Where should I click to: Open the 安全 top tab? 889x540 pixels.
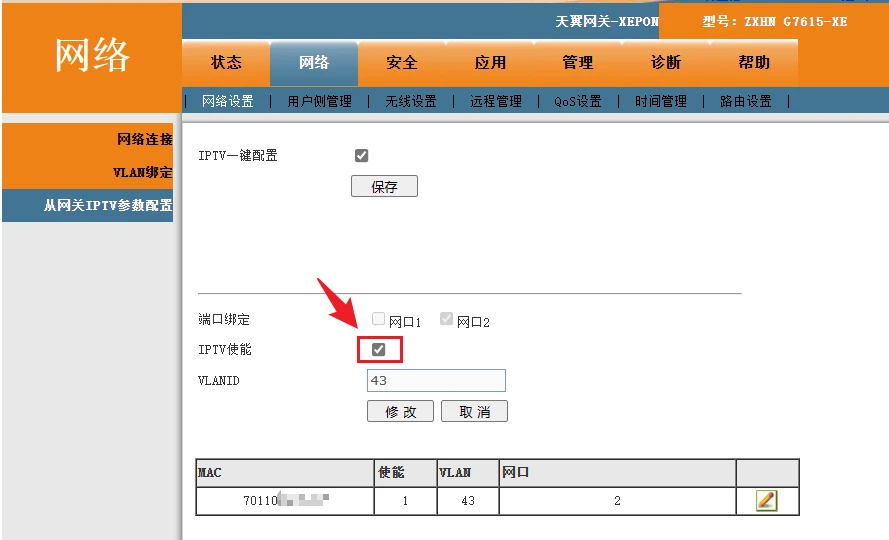(402, 62)
